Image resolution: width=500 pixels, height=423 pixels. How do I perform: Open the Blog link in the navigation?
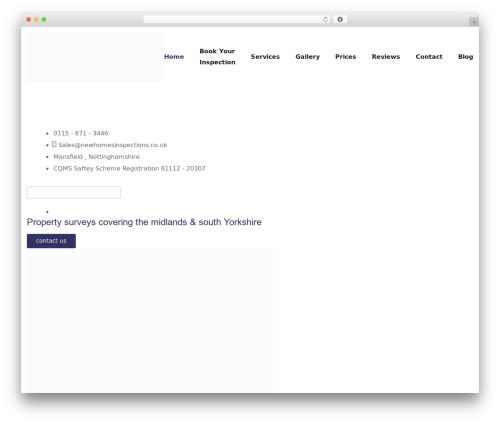point(465,57)
